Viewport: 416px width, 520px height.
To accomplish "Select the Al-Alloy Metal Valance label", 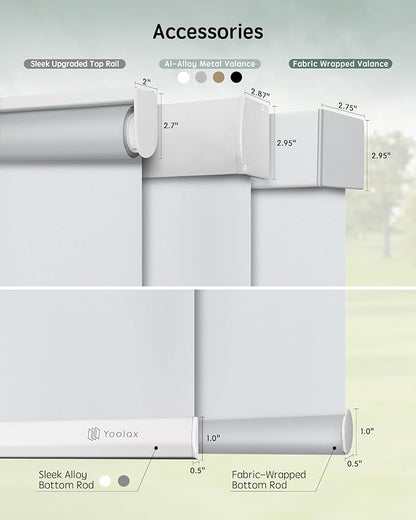I will point(210,64).
